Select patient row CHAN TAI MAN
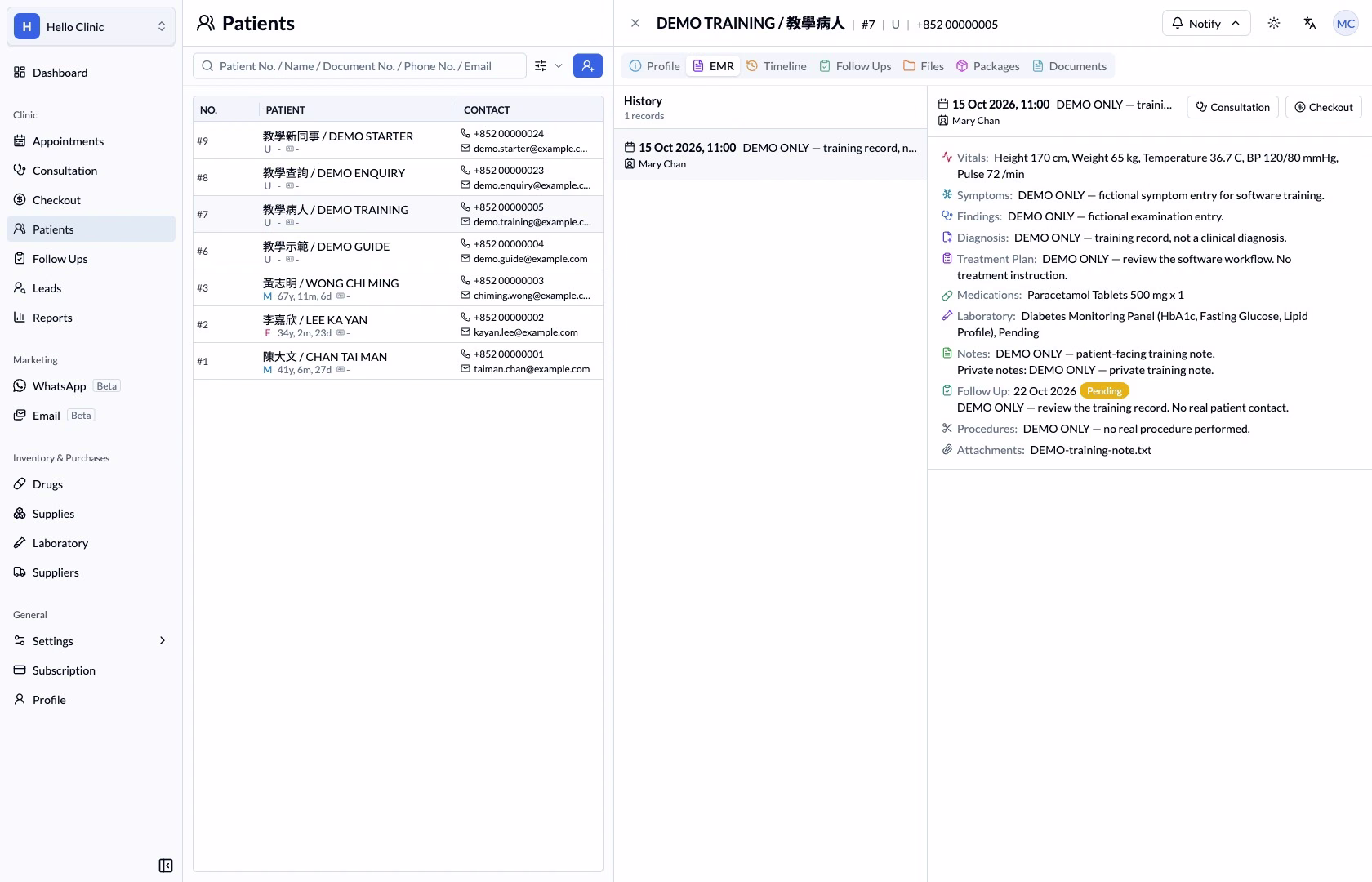The height and width of the screenshot is (882, 1372). pos(399,361)
